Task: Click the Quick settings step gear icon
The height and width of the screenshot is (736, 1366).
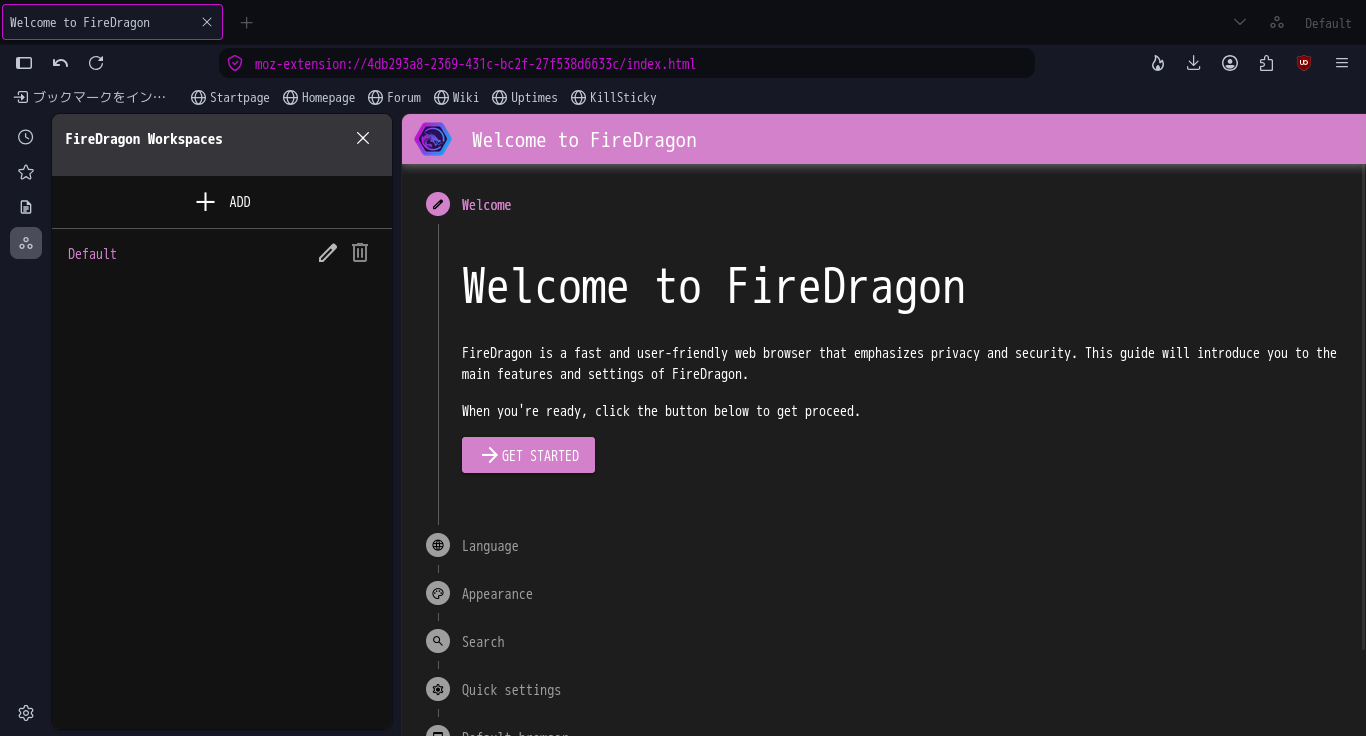Action: [438, 689]
